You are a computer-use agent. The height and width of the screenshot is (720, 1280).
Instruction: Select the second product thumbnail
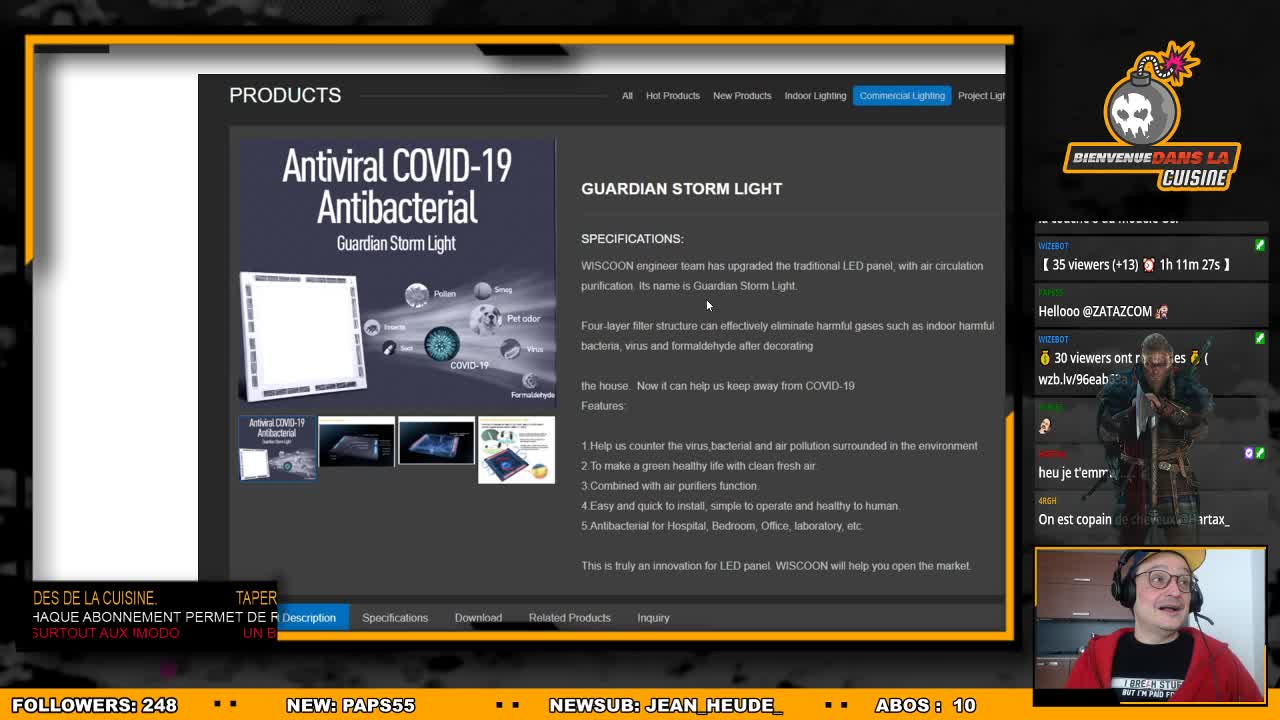[x=356, y=442]
